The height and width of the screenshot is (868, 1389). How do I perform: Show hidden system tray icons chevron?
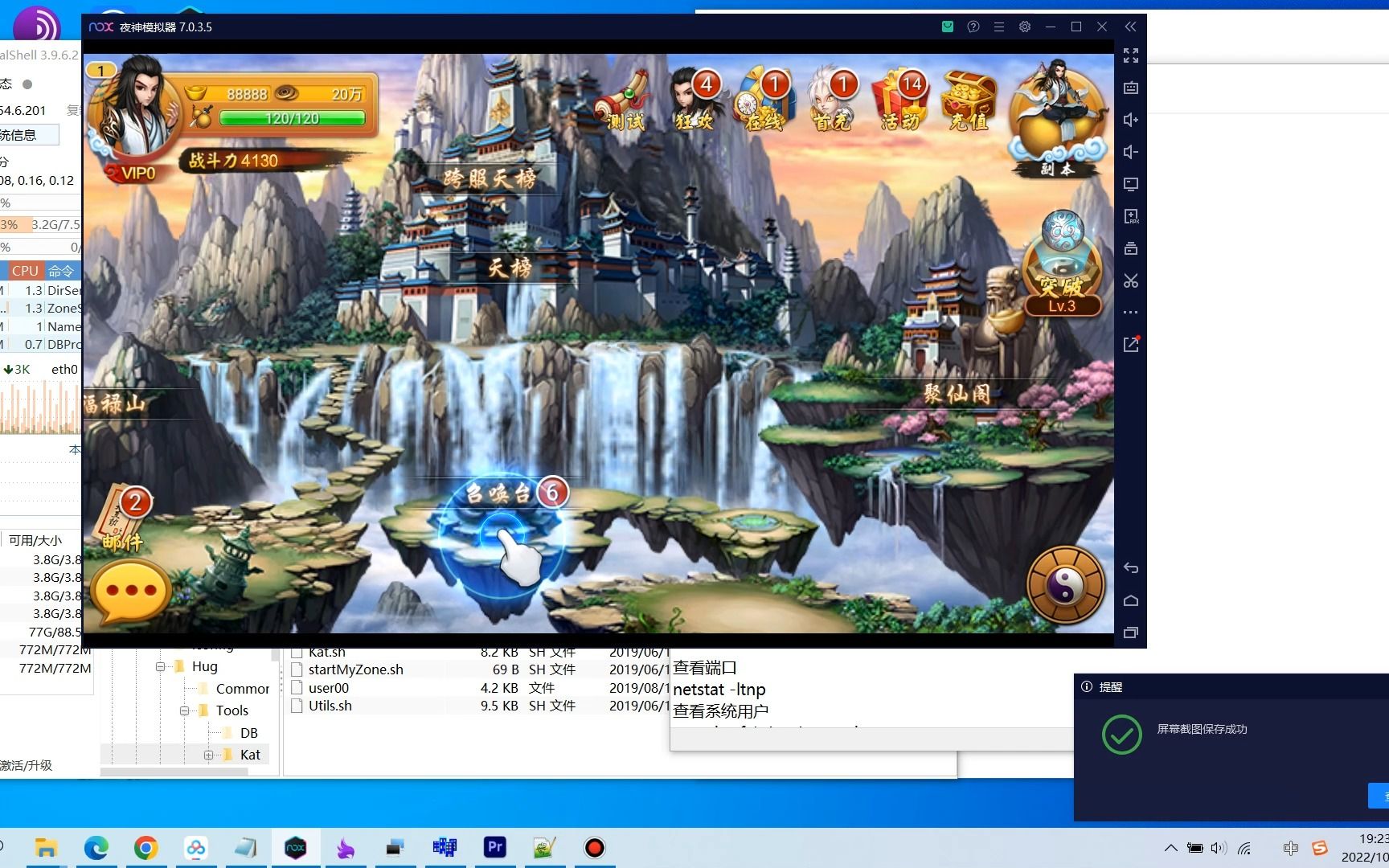[1170, 848]
